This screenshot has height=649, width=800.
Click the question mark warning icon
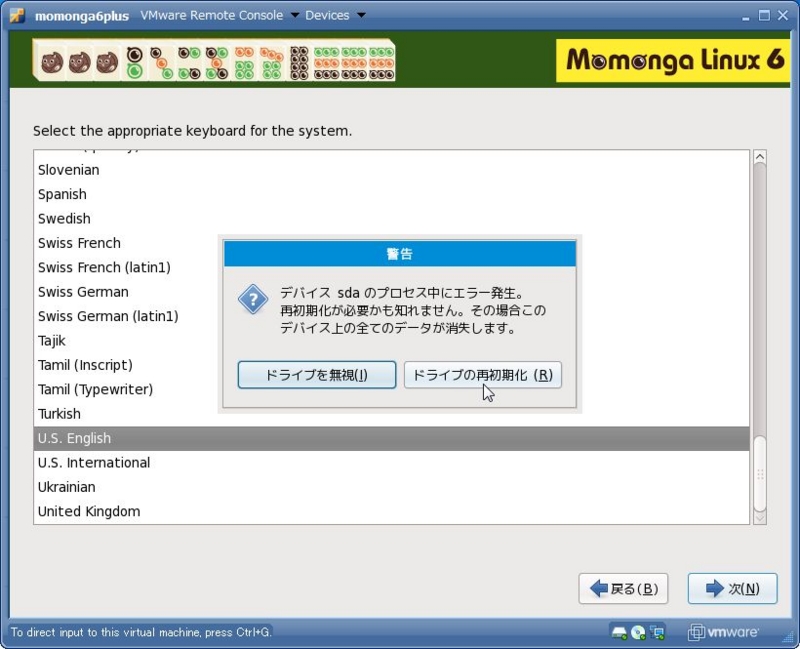tap(253, 299)
